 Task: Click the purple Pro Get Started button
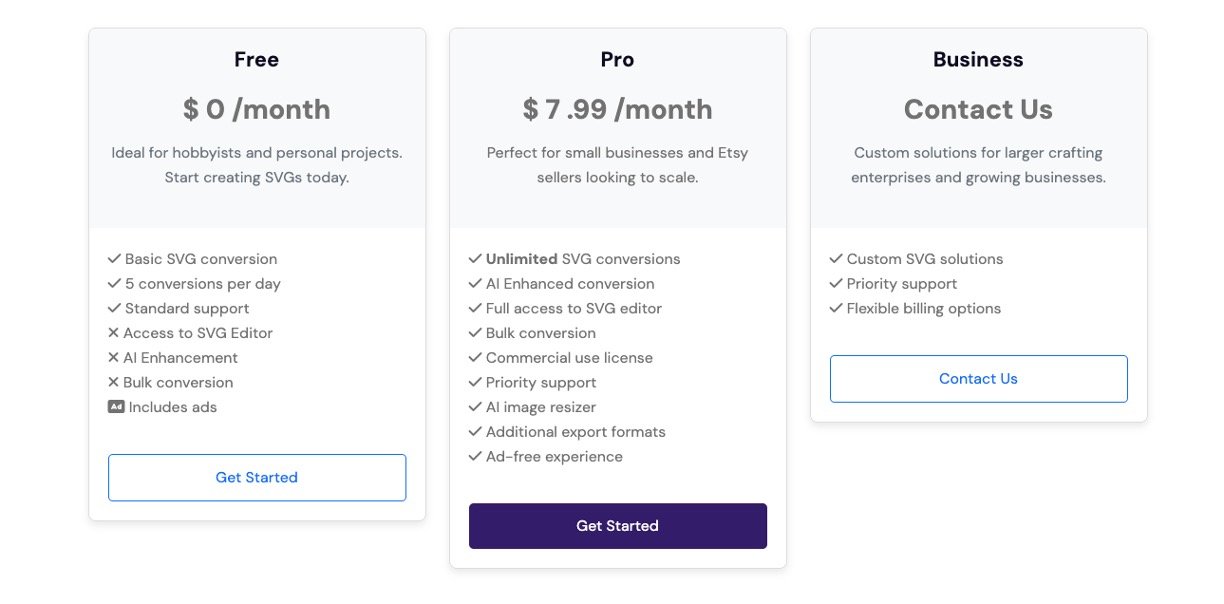[617, 526]
